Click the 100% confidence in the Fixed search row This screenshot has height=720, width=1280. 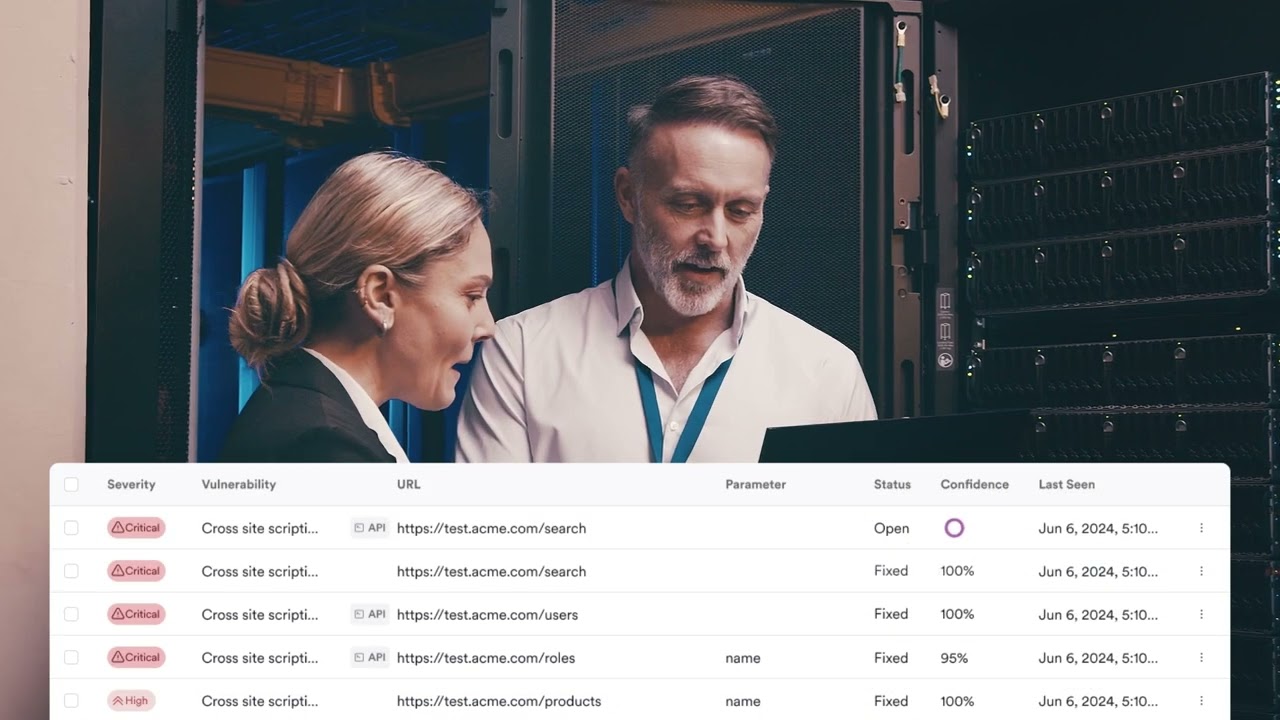pyautogui.click(x=957, y=571)
